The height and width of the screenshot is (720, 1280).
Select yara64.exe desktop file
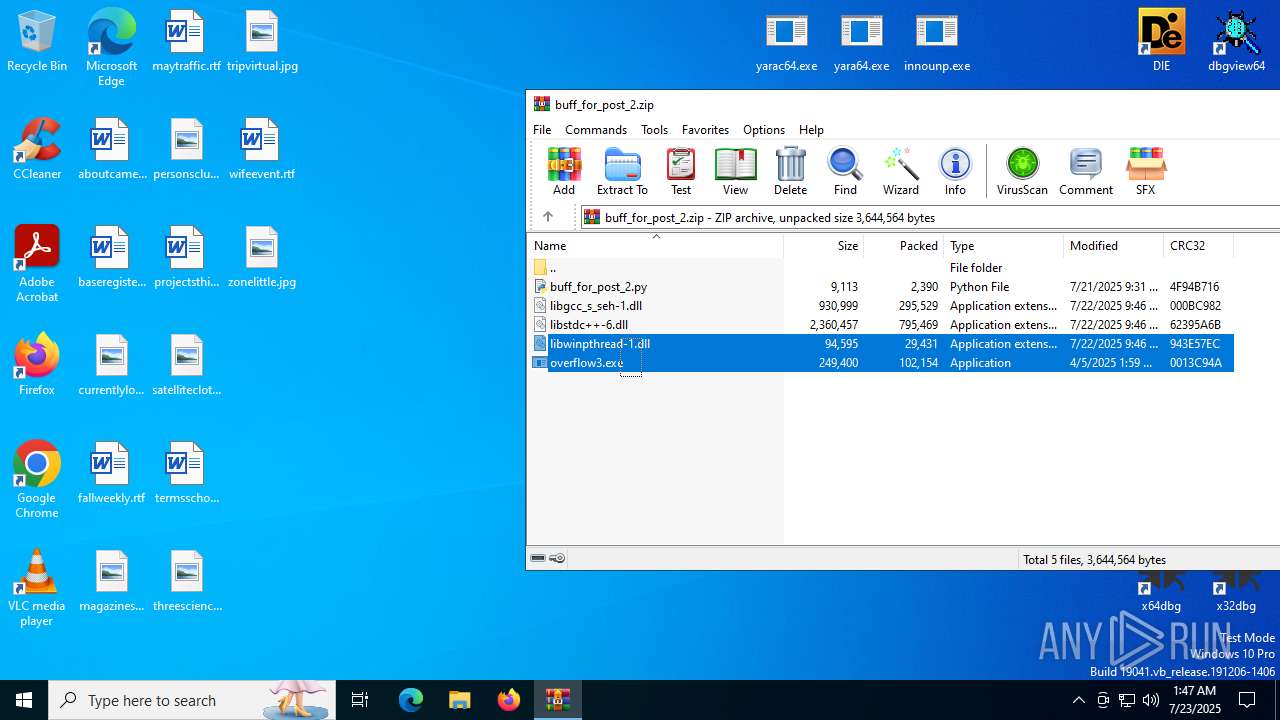[x=861, y=42]
